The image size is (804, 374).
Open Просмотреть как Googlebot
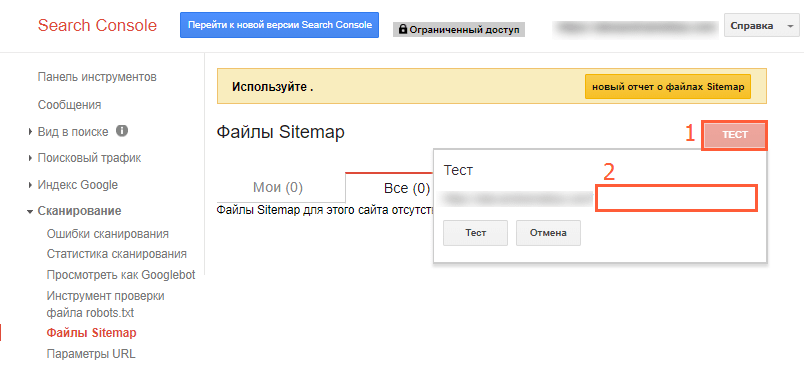click(121, 275)
